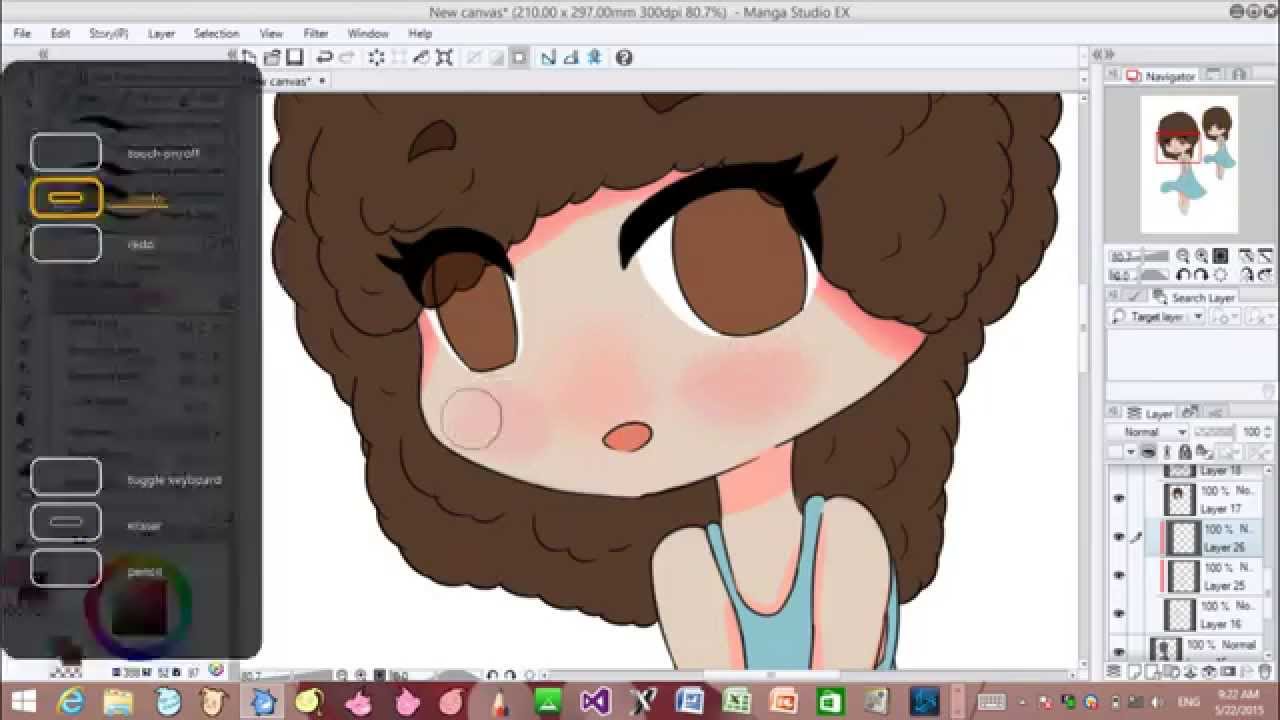Click the Redo arrow in the command bar
Image resolution: width=1280 pixels, height=720 pixels.
(349, 58)
